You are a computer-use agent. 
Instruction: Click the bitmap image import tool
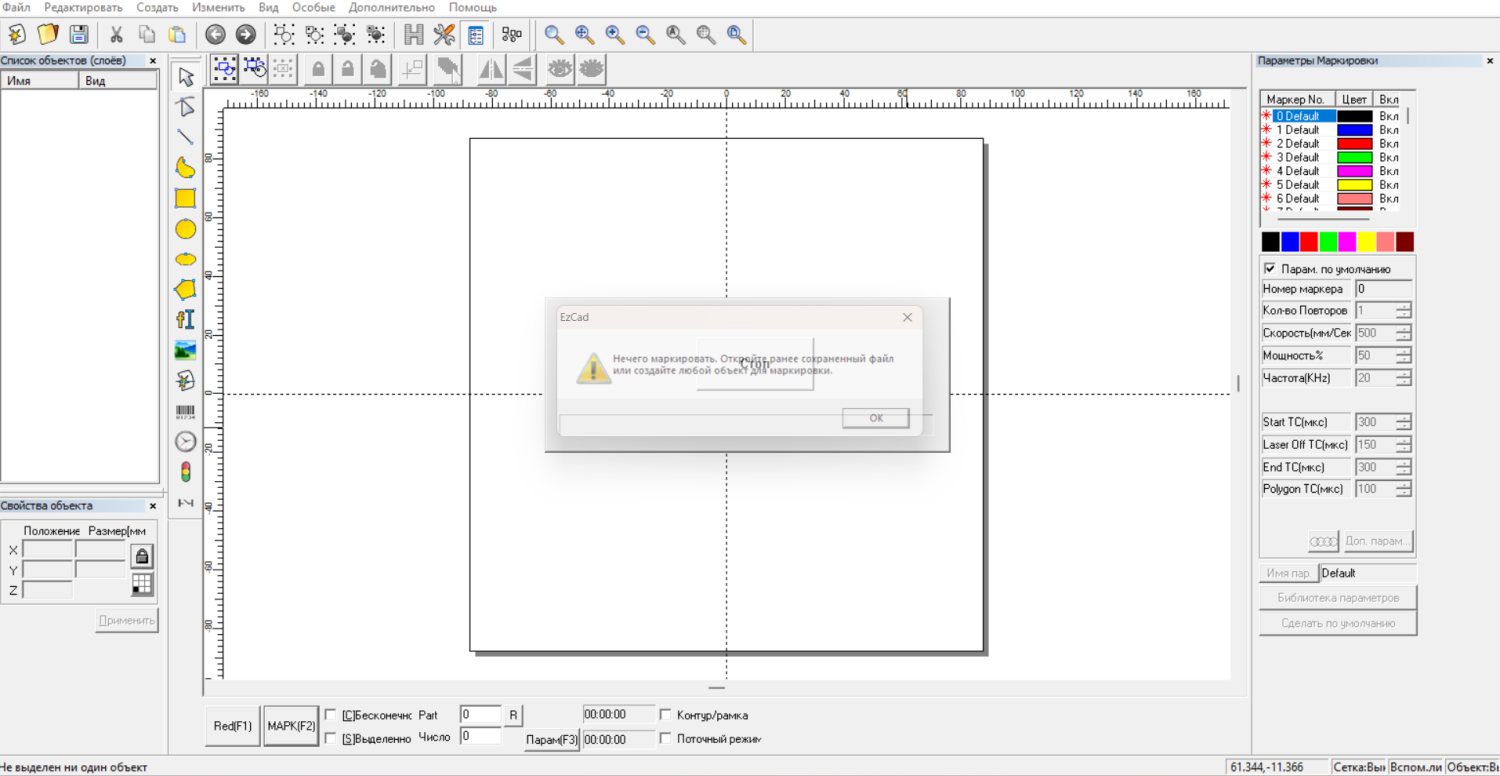[x=185, y=350]
